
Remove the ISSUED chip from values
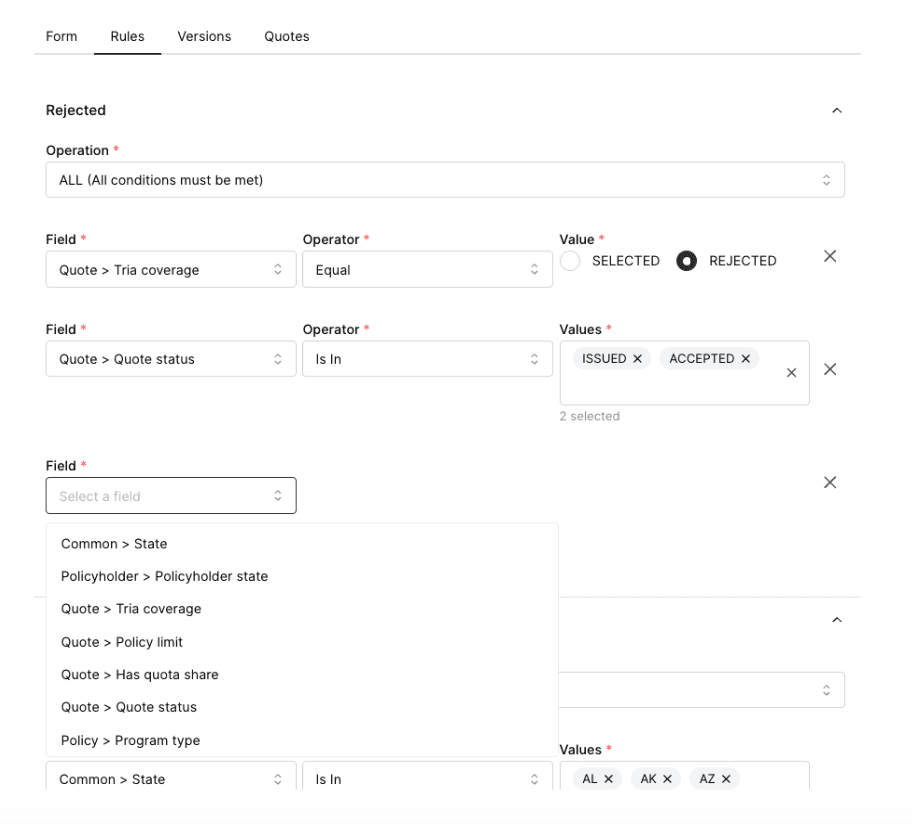click(637, 359)
